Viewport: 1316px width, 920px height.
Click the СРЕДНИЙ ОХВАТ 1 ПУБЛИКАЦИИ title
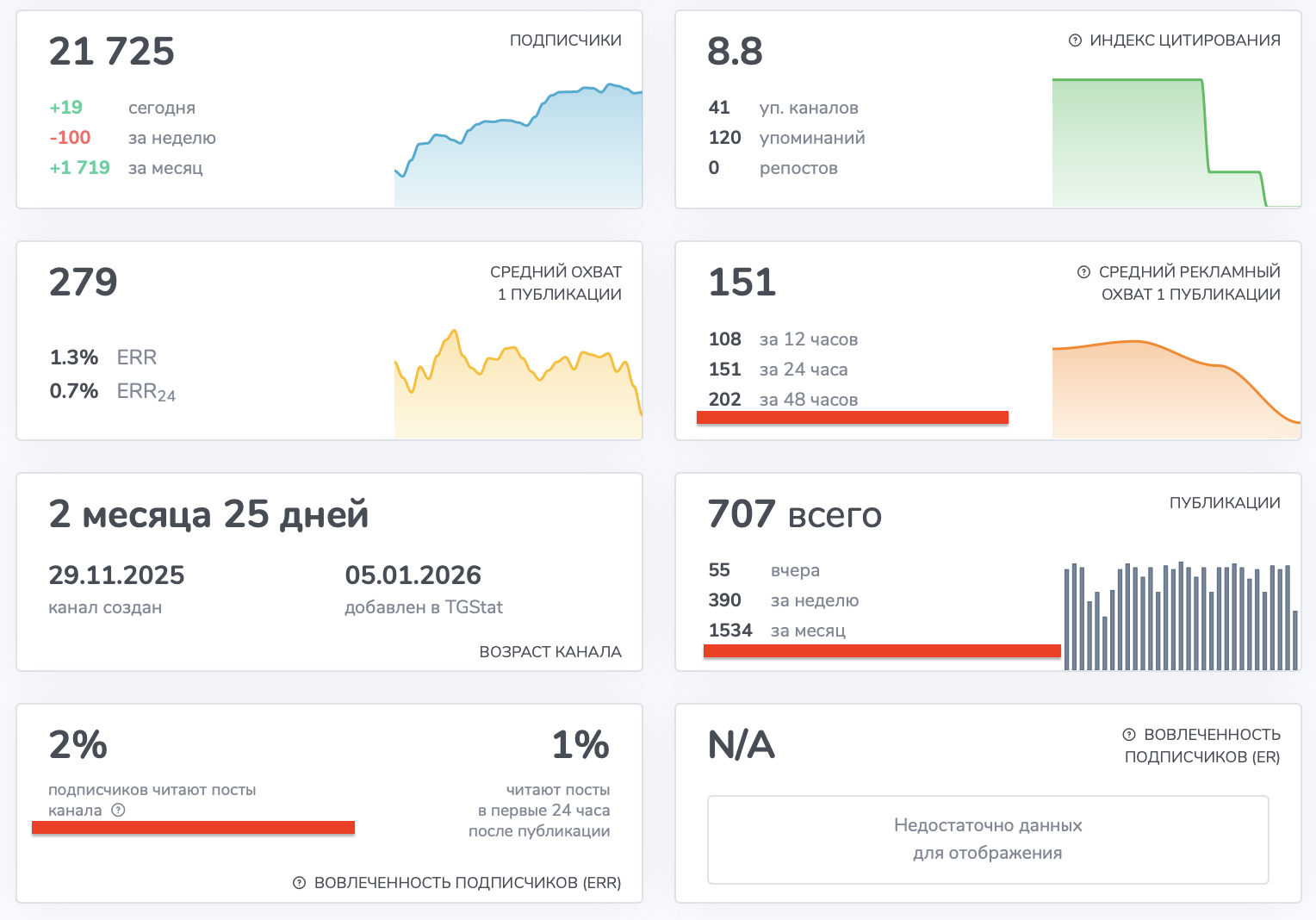point(556,283)
